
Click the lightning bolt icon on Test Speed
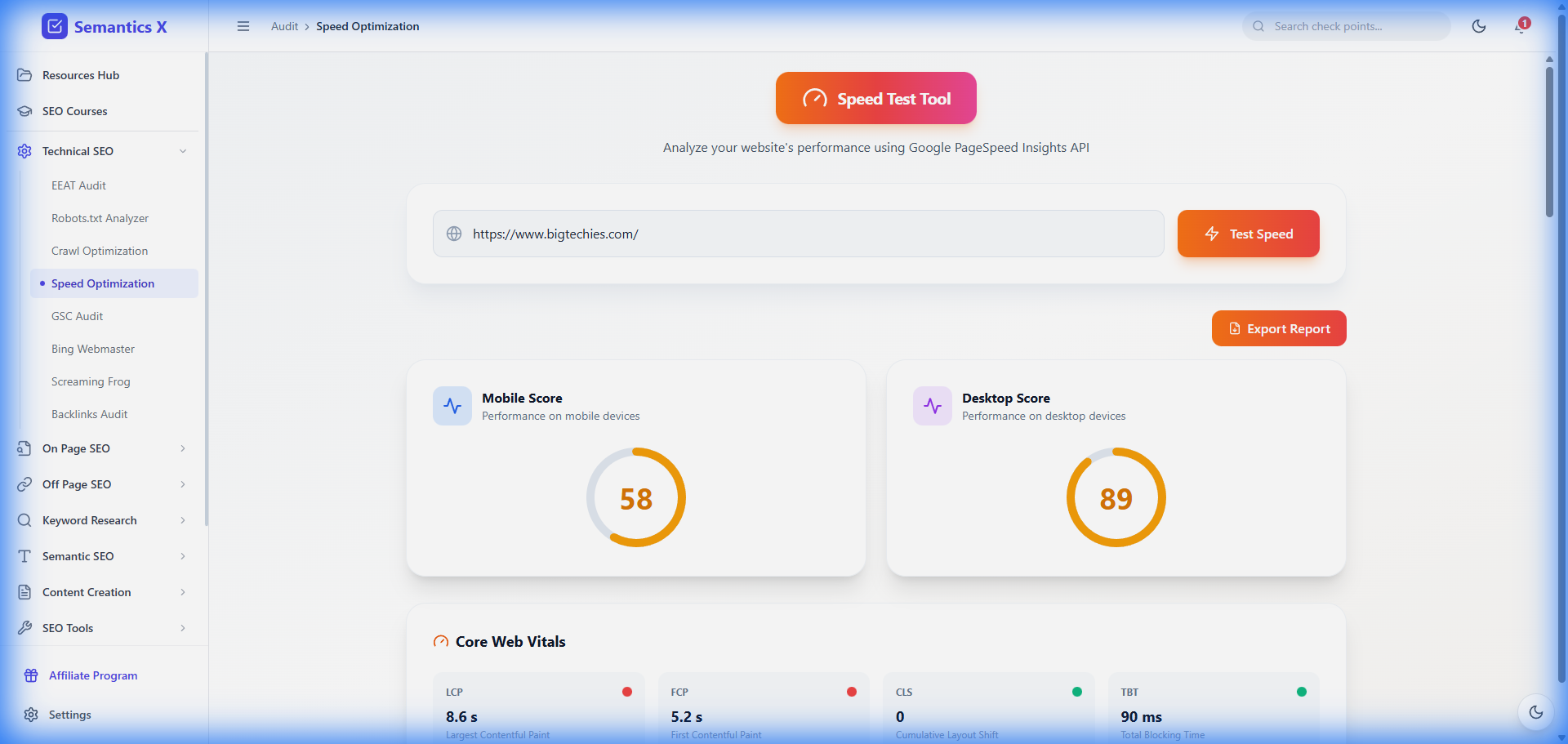pyautogui.click(x=1212, y=234)
